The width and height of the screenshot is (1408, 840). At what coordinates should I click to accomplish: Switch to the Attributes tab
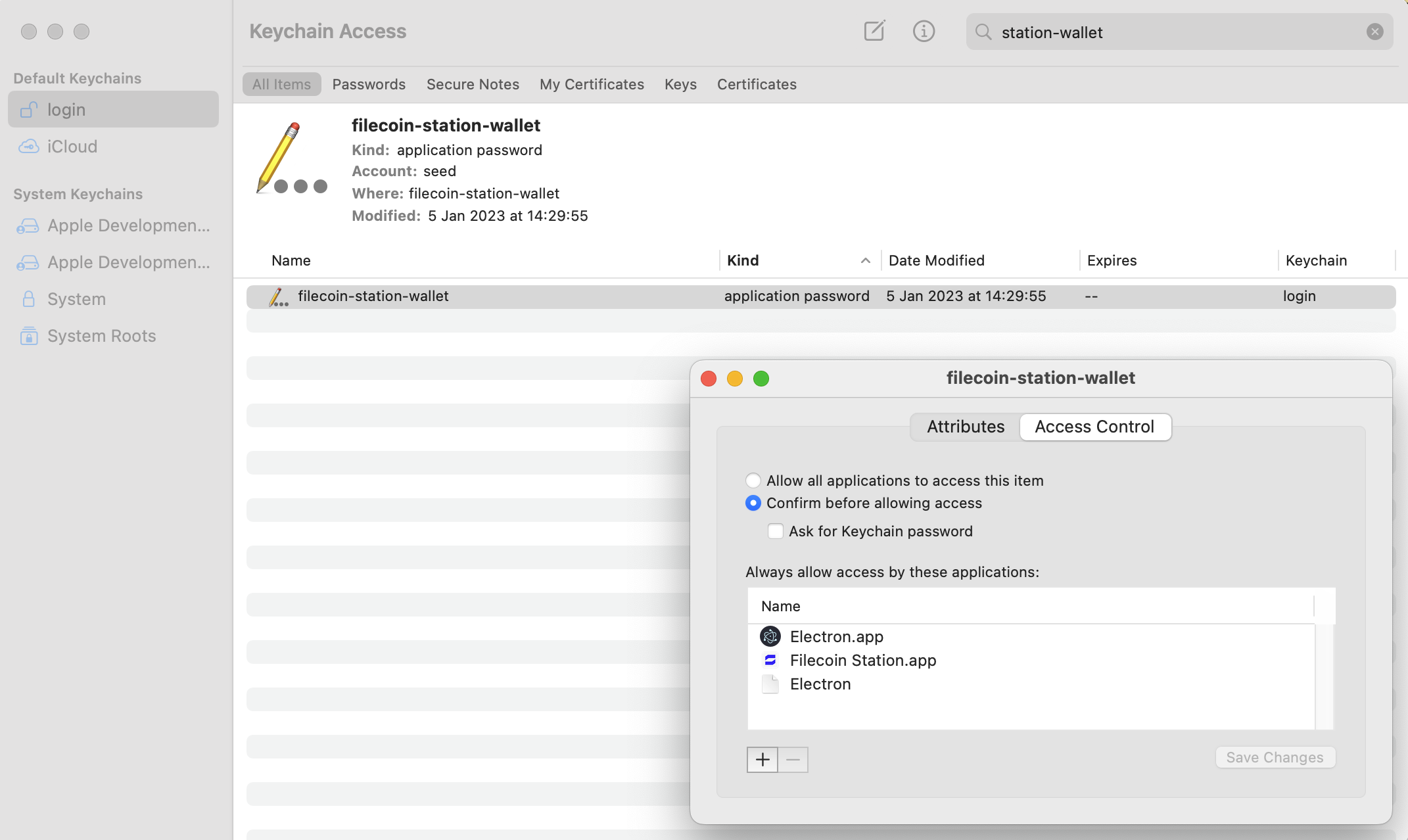click(x=965, y=427)
